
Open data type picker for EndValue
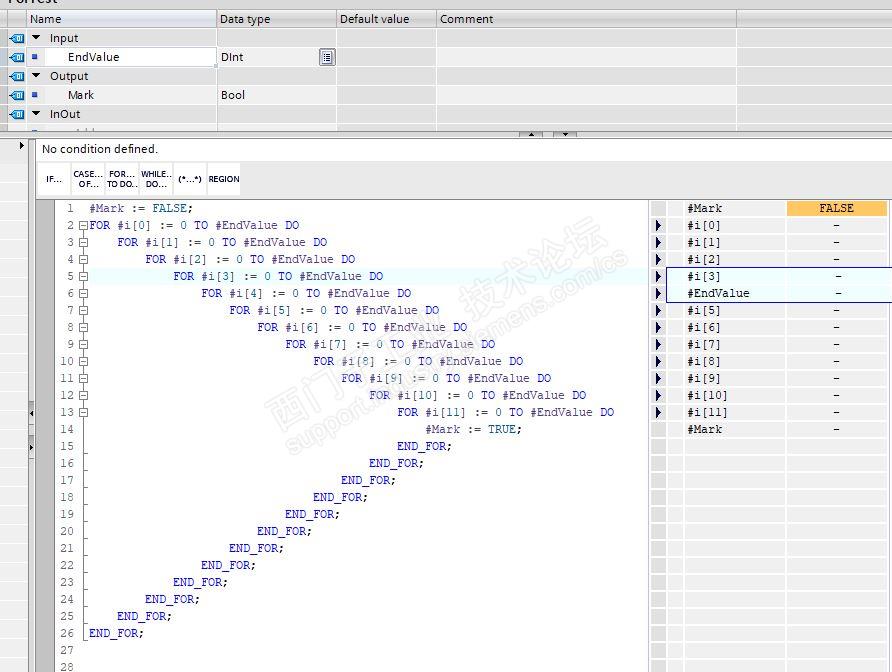327,57
